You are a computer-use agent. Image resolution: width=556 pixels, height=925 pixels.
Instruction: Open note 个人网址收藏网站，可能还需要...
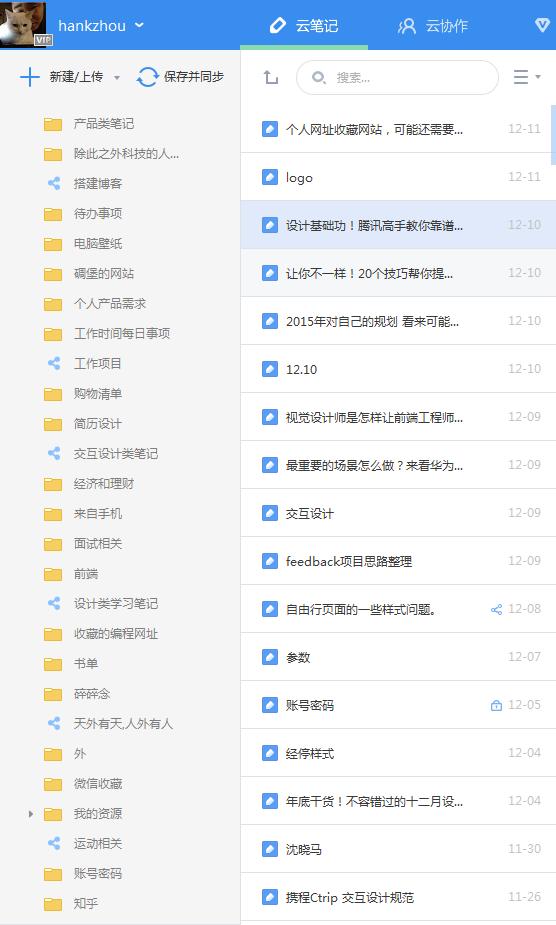[x=398, y=129]
